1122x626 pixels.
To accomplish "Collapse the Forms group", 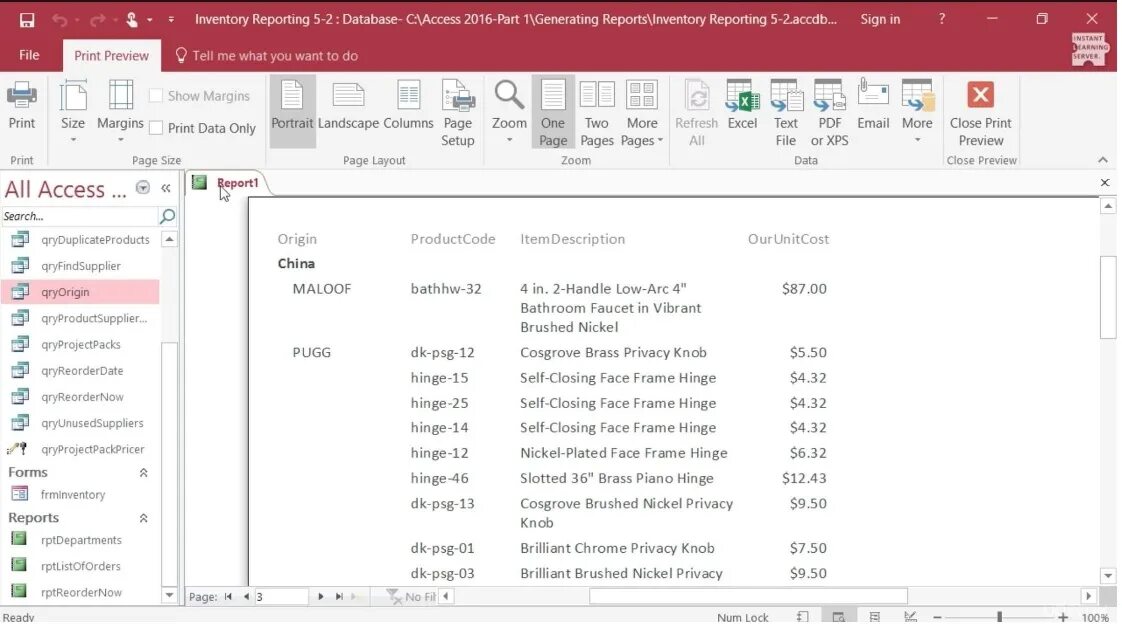I will click(143, 473).
